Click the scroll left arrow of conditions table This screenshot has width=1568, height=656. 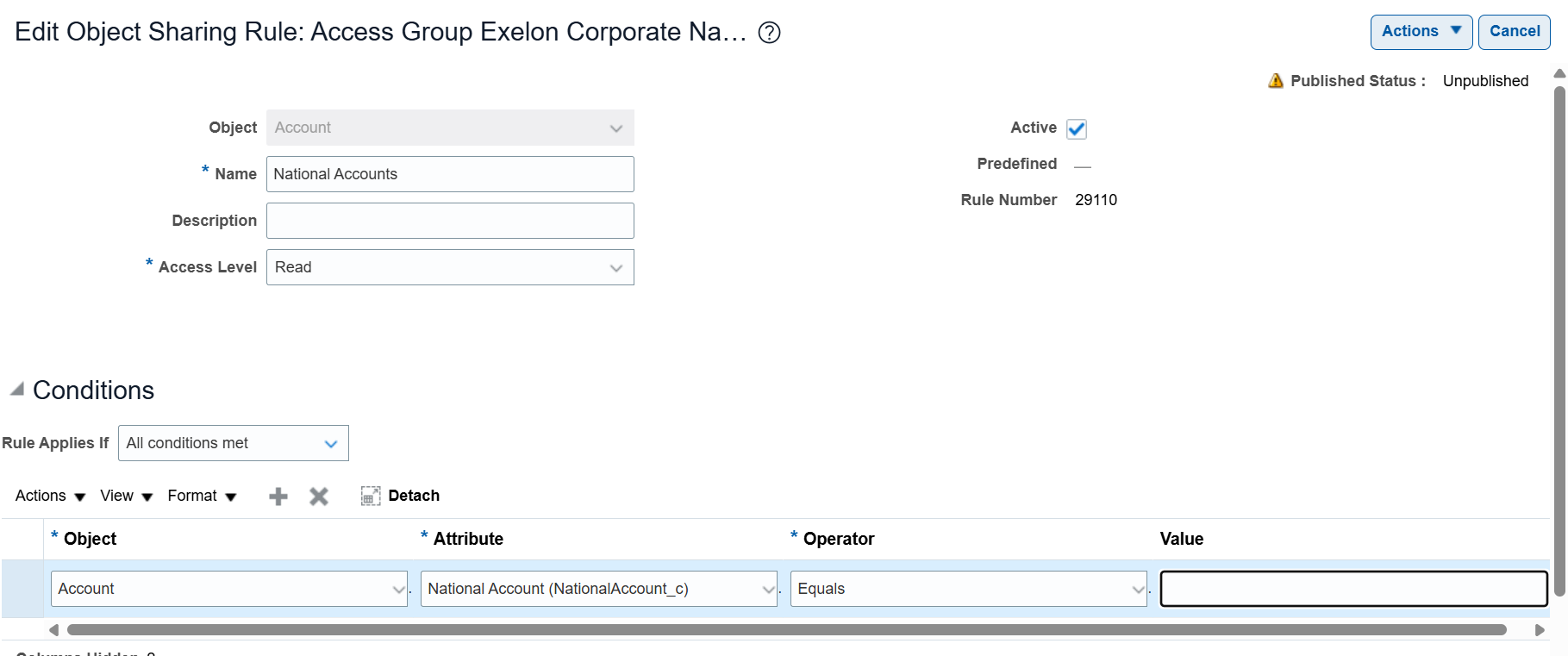(54, 630)
